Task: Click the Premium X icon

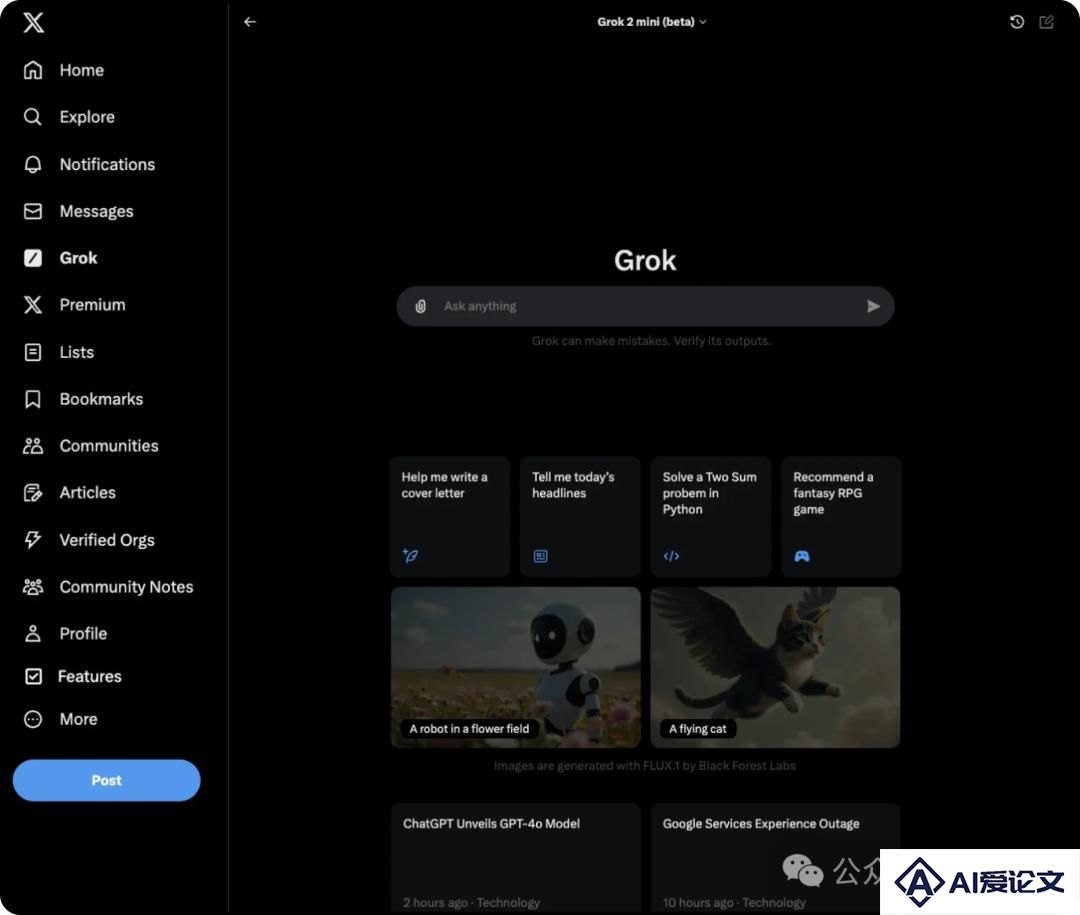Action: coord(33,305)
